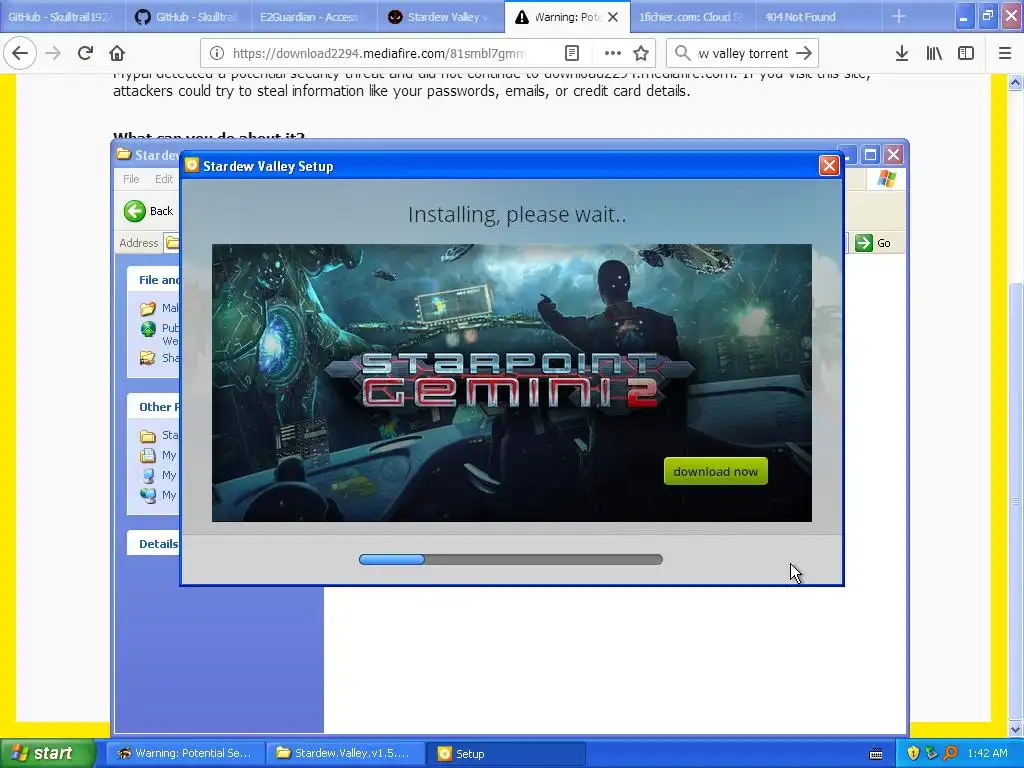Open File menu in Explorer window
Screen dimensions: 1024x768
click(131, 179)
